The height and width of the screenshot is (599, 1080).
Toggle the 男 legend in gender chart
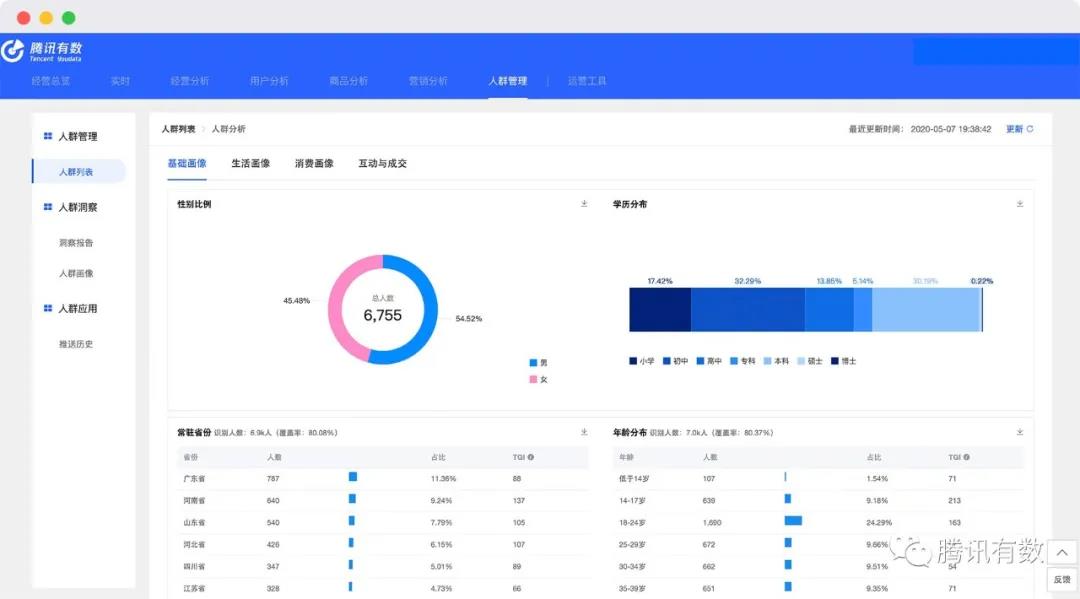538,363
